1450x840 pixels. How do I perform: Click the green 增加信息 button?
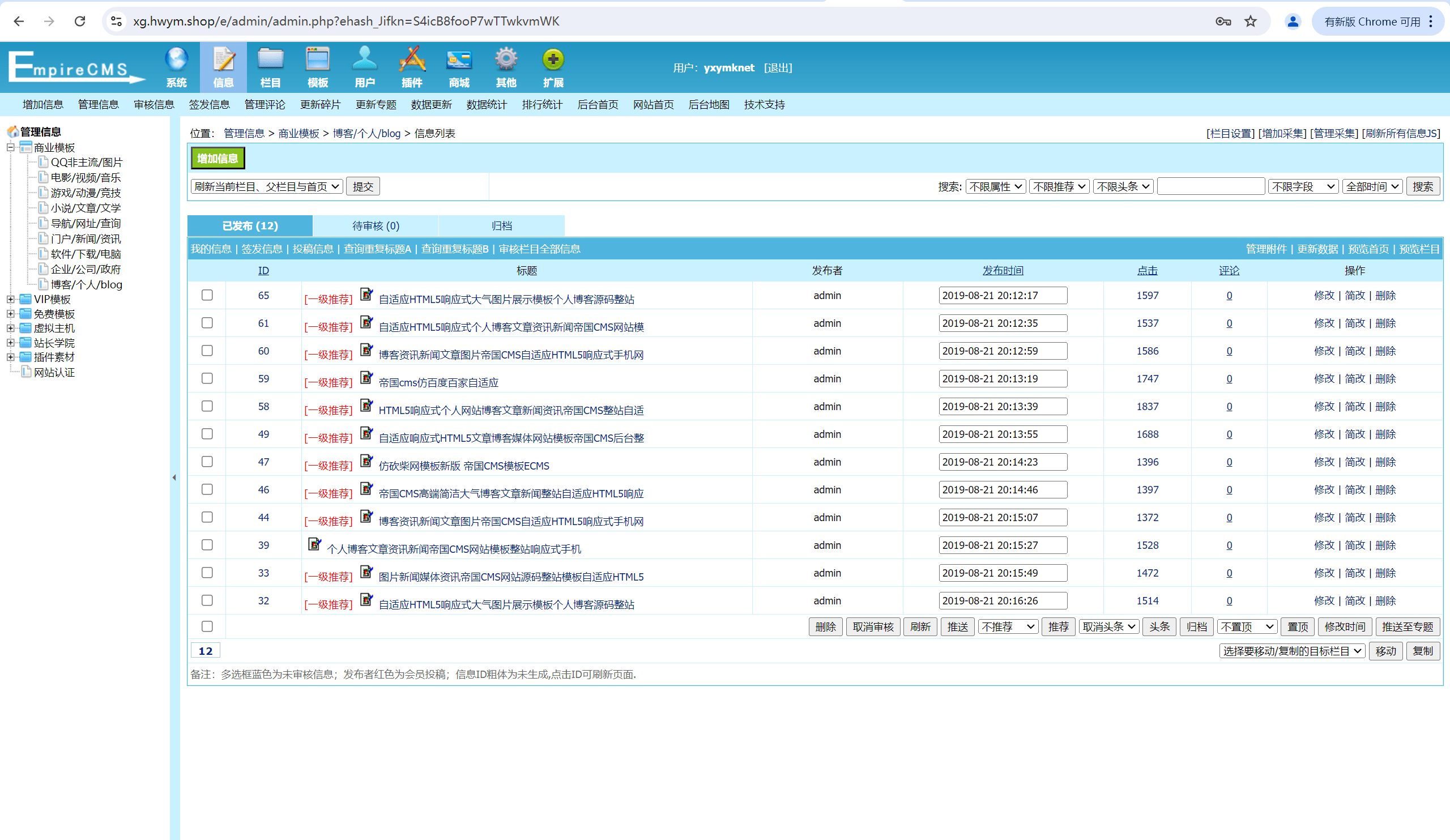tap(218, 158)
